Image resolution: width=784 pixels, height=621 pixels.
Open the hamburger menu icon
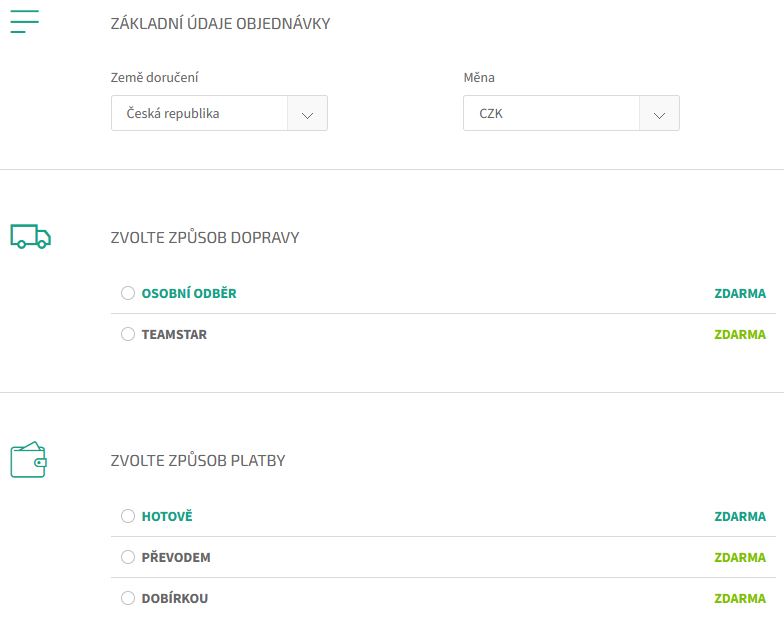[x=24, y=22]
